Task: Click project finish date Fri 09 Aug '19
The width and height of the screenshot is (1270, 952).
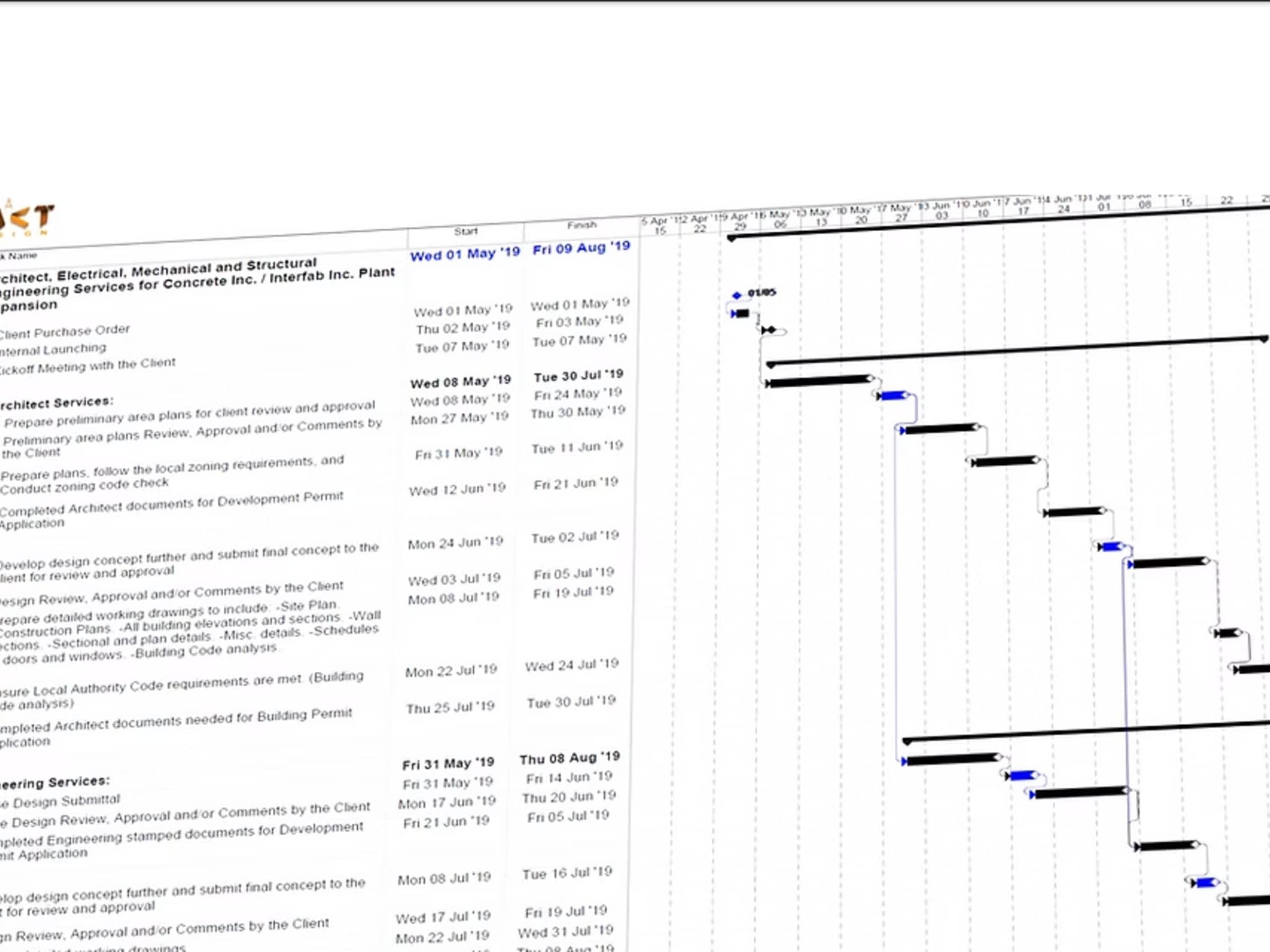Action: [581, 248]
